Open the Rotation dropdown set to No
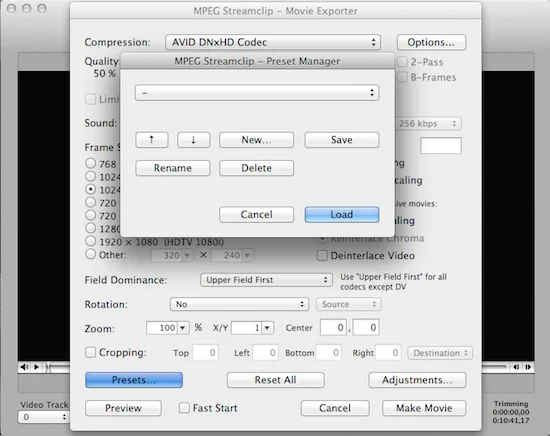550x436 pixels. point(239,304)
